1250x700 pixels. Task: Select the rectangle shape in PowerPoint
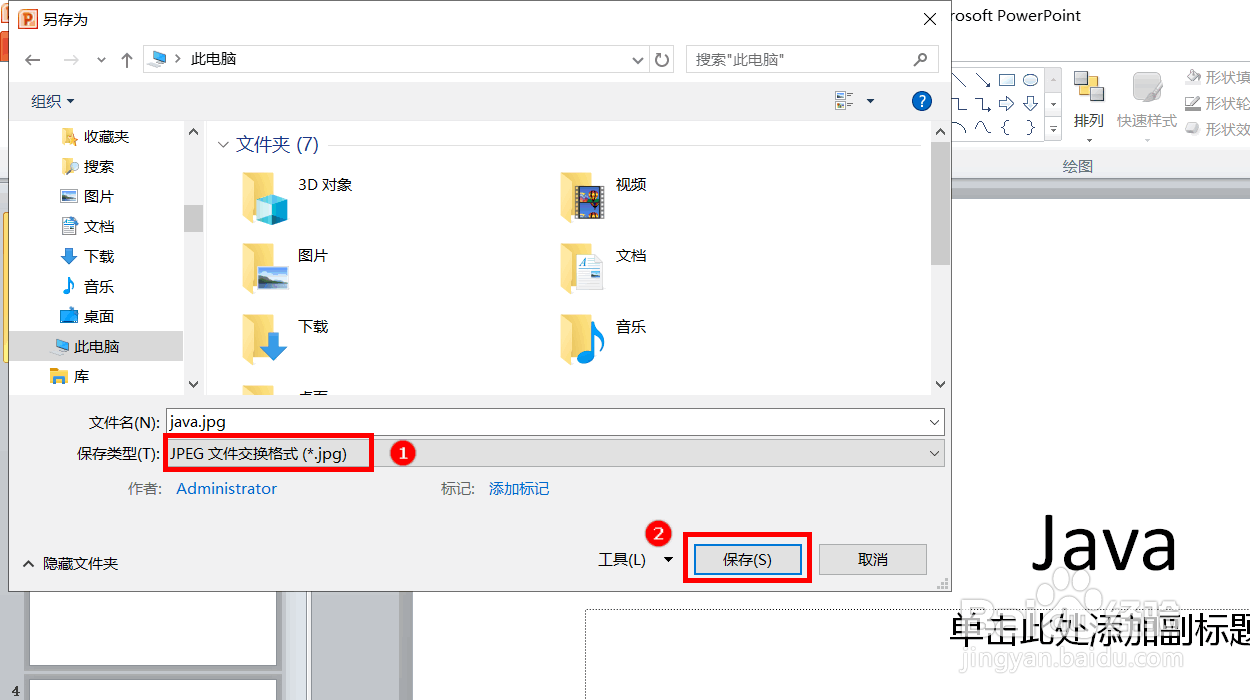(1007, 80)
